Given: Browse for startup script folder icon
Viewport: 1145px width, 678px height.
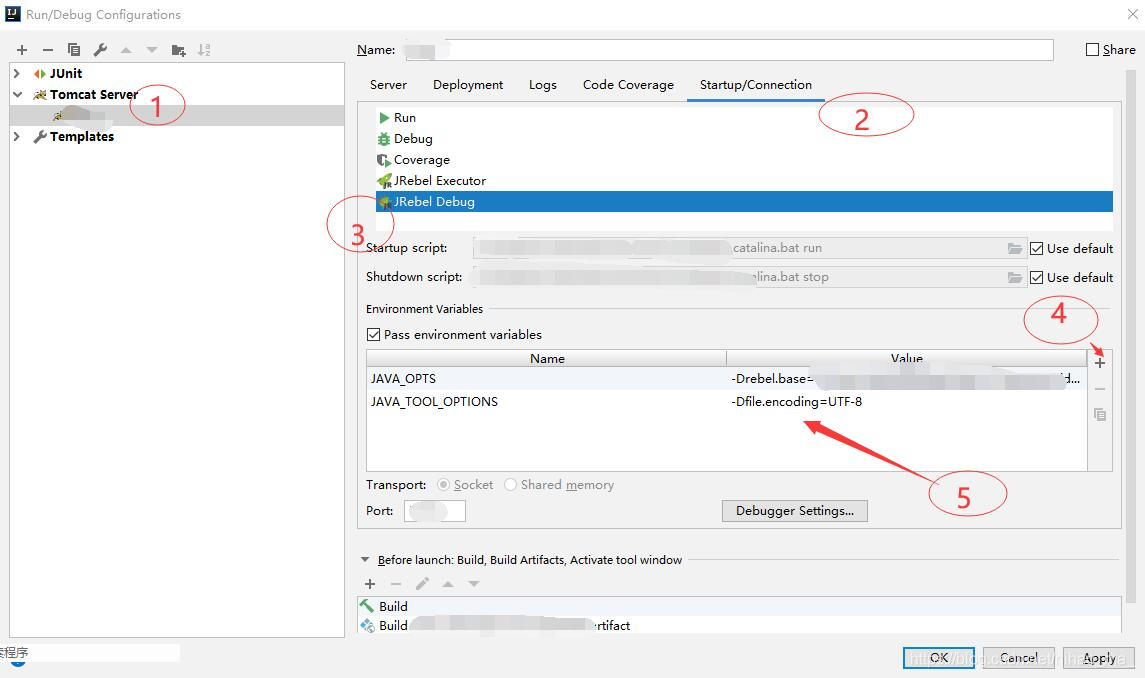Looking at the screenshot, I should pos(1014,248).
